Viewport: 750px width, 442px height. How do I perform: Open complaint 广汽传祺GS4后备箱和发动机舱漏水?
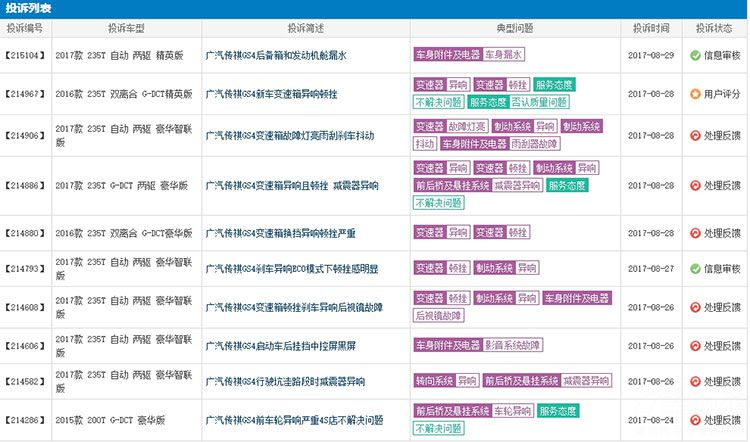[x=275, y=56]
